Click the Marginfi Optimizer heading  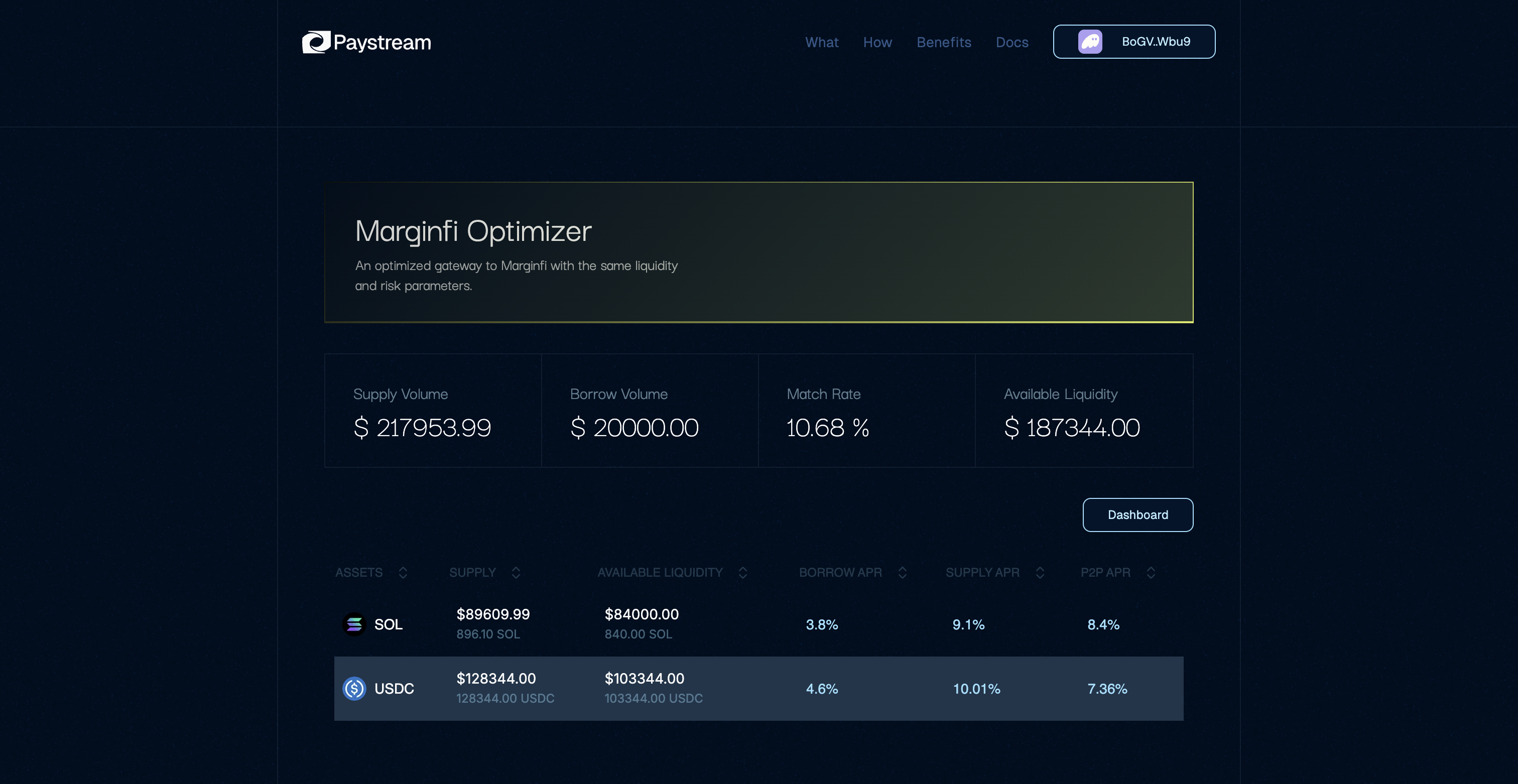473,231
